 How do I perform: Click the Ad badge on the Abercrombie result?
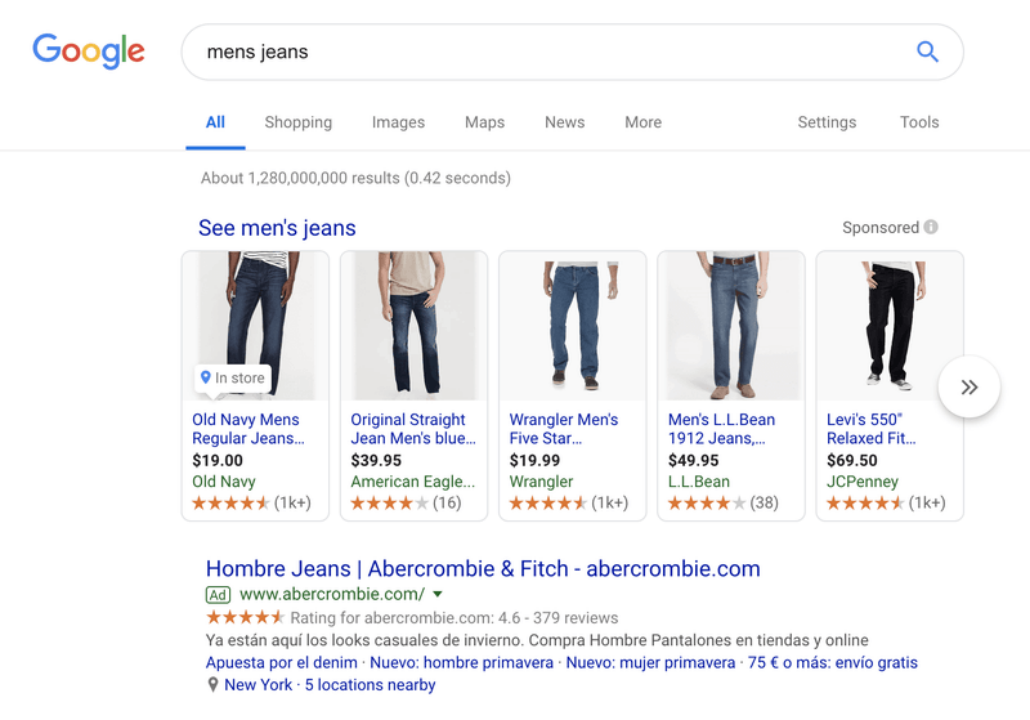(218, 594)
